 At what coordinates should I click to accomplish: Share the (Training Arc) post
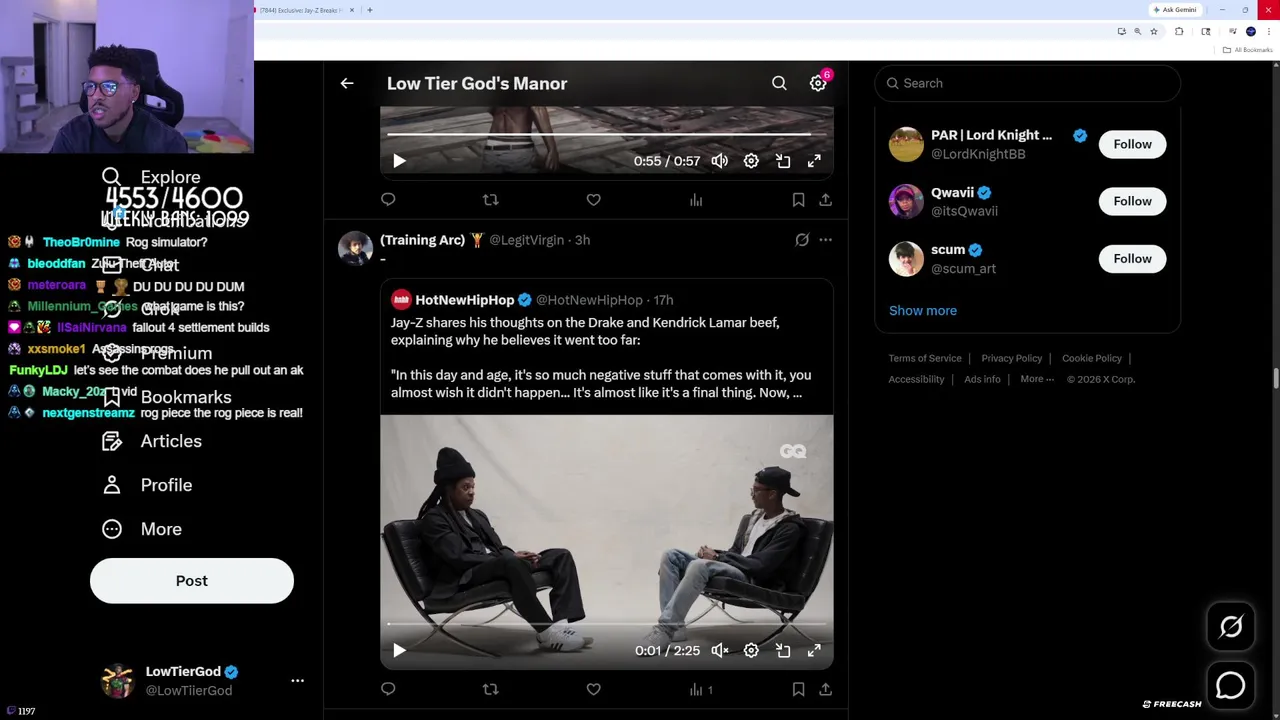pos(825,689)
